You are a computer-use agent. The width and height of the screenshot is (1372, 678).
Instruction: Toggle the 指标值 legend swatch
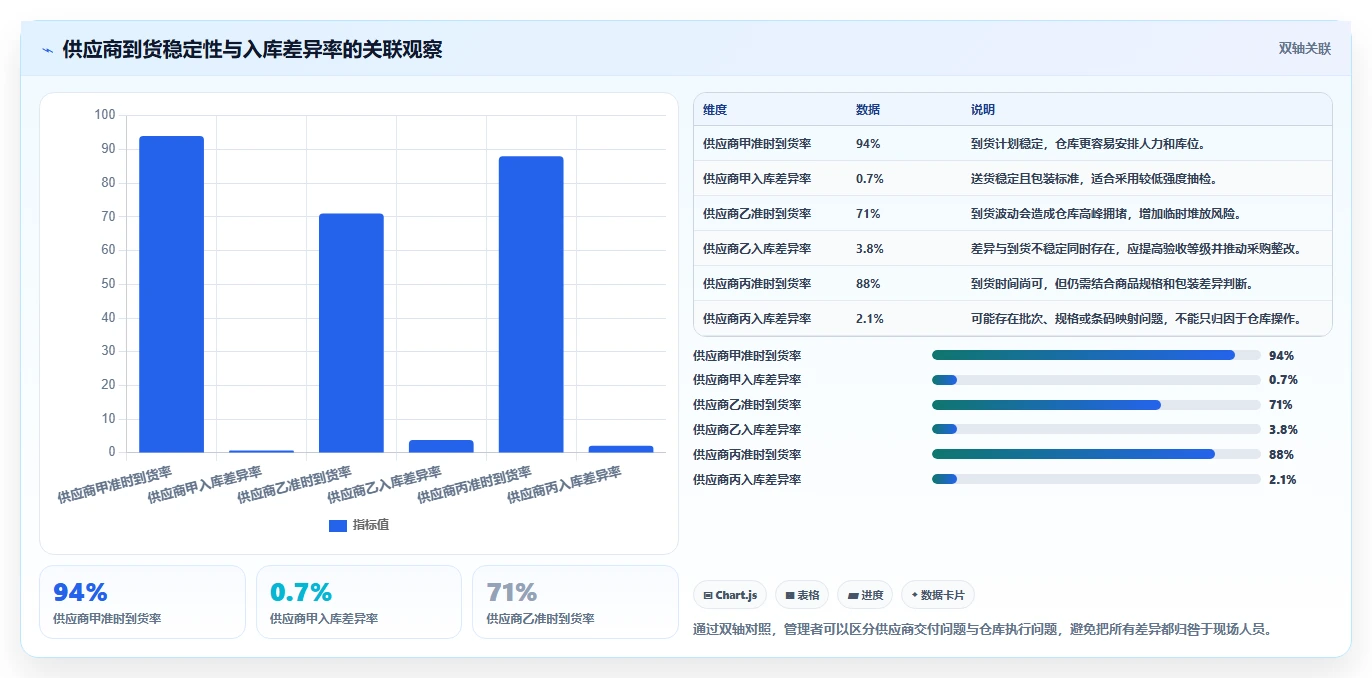coord(338,525)
